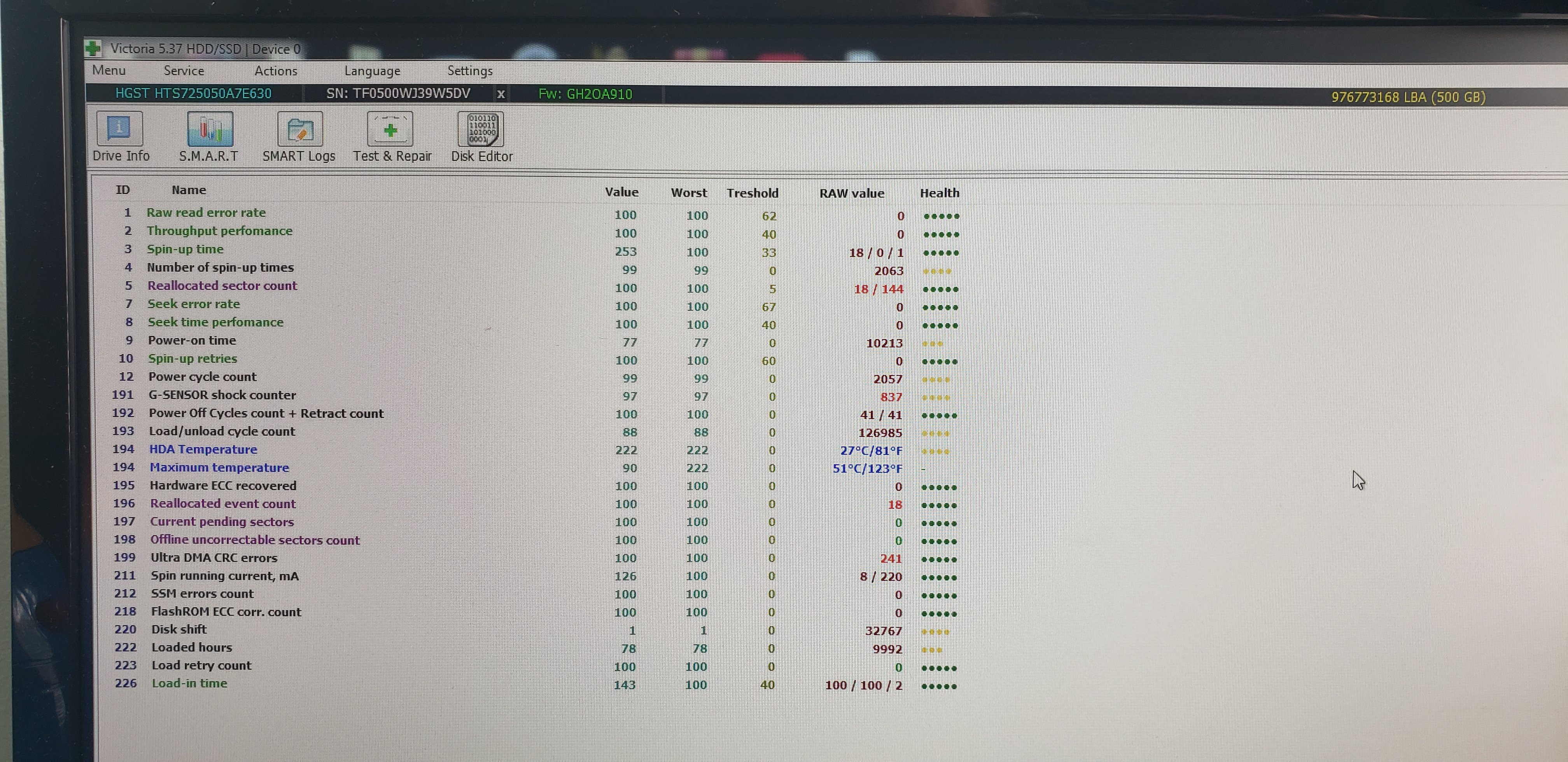Click the 51°C/123°F maximum temperature value
1568x762 pixels.
(867, 468)
